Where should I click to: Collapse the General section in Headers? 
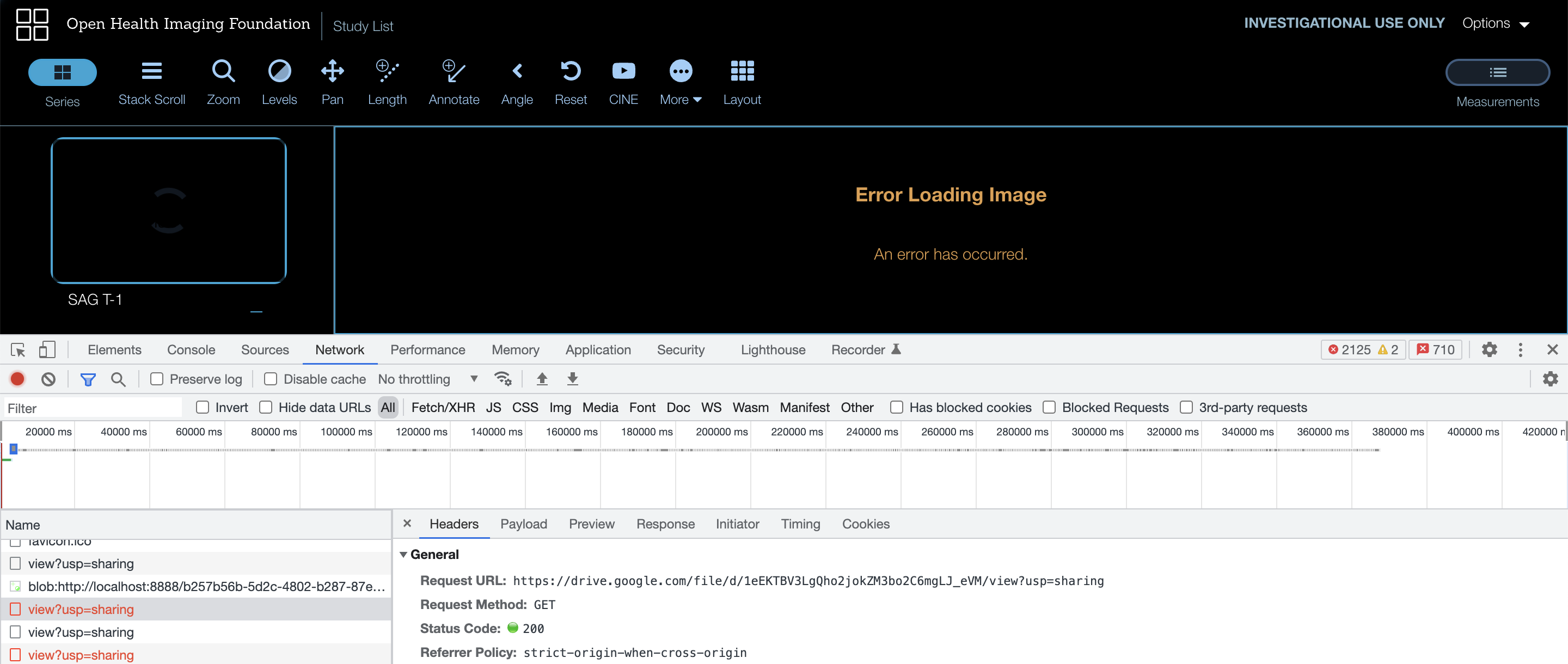tap(403, 555)
